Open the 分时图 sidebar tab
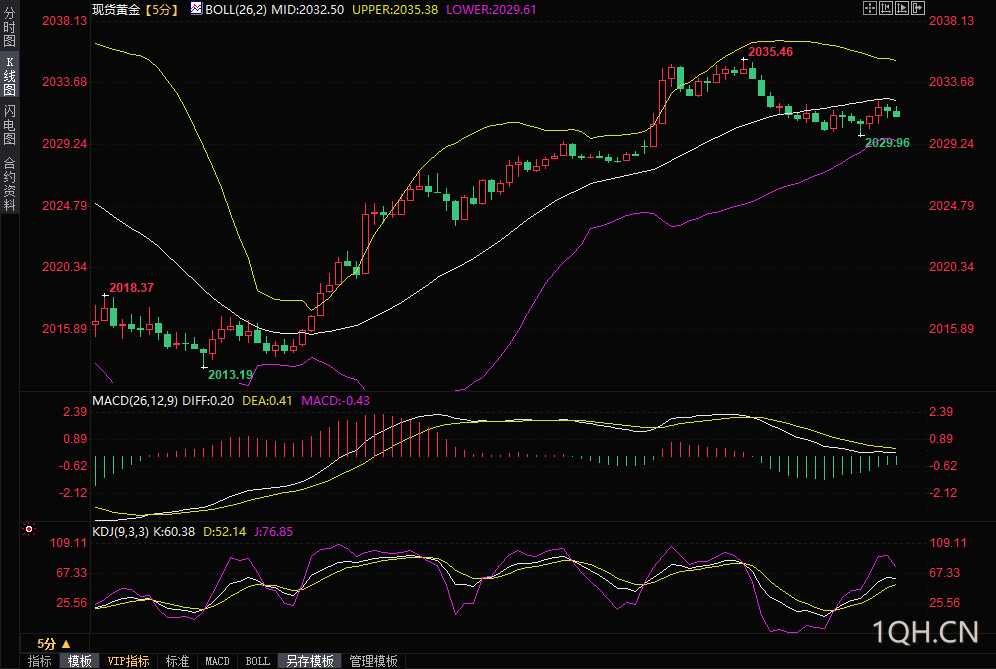Viewport: 996px width, 669px height. click(9, 26)
